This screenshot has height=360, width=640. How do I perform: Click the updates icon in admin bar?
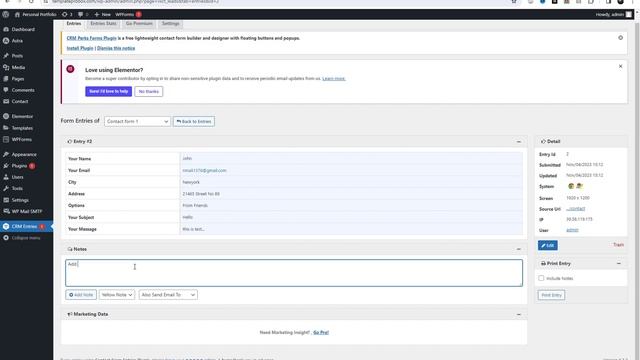point(64,14)
